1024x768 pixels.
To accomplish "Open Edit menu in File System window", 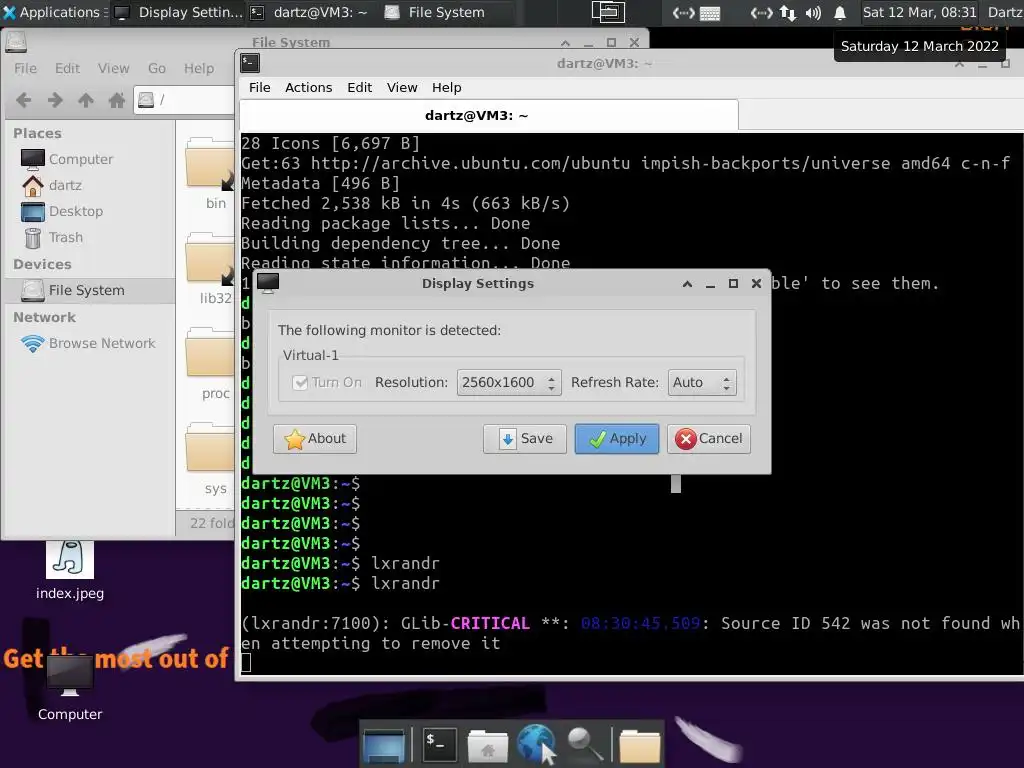I will pyautogui.click(x=67, y=68).
